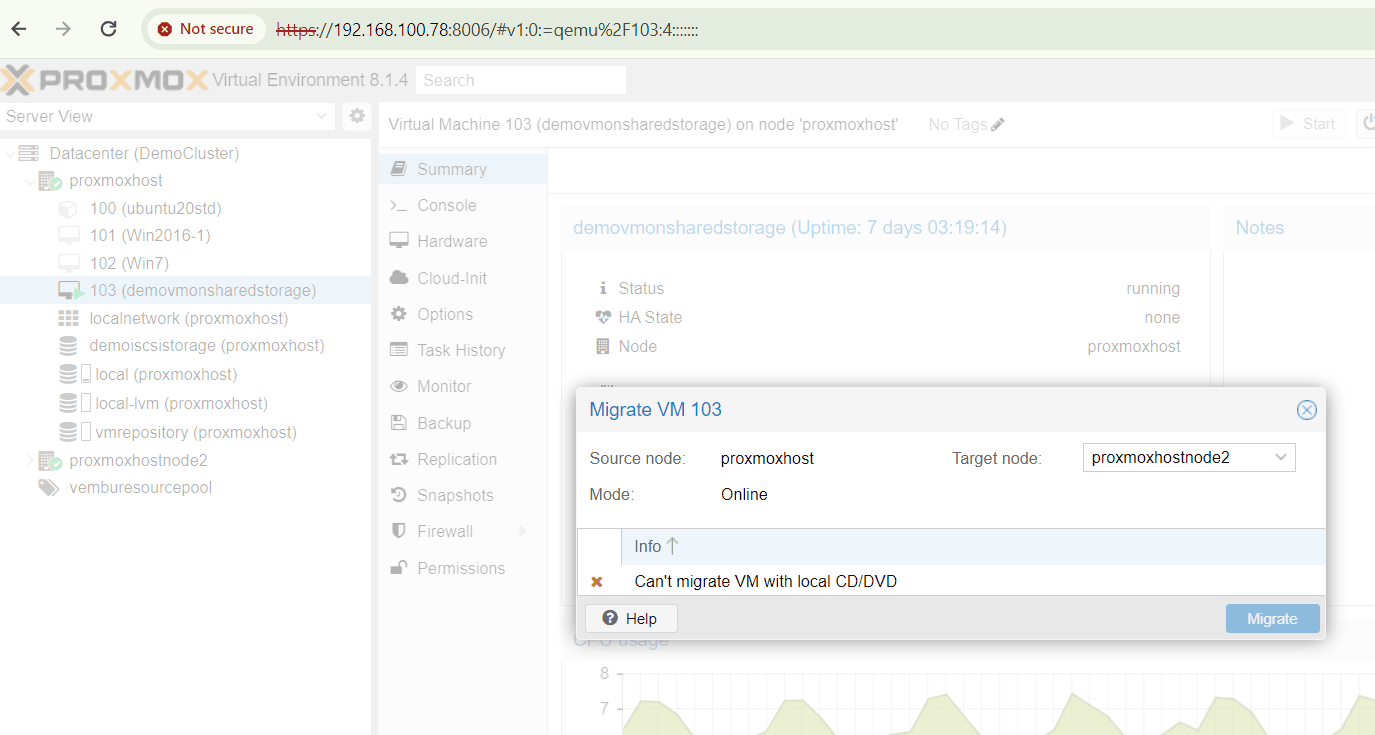
Task: Select VM 103 (demovmonsharedstorage) in tree
Action: pos(203,290)
